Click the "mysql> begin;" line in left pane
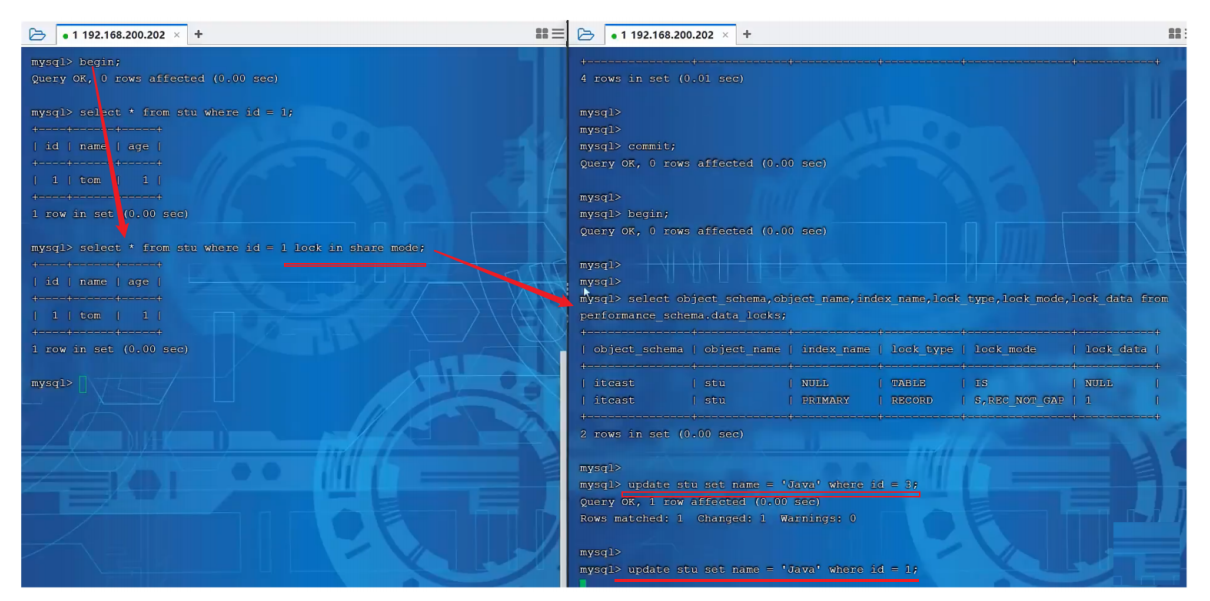1210x601 pixels. pyautogui.click(x=76, y=61)
